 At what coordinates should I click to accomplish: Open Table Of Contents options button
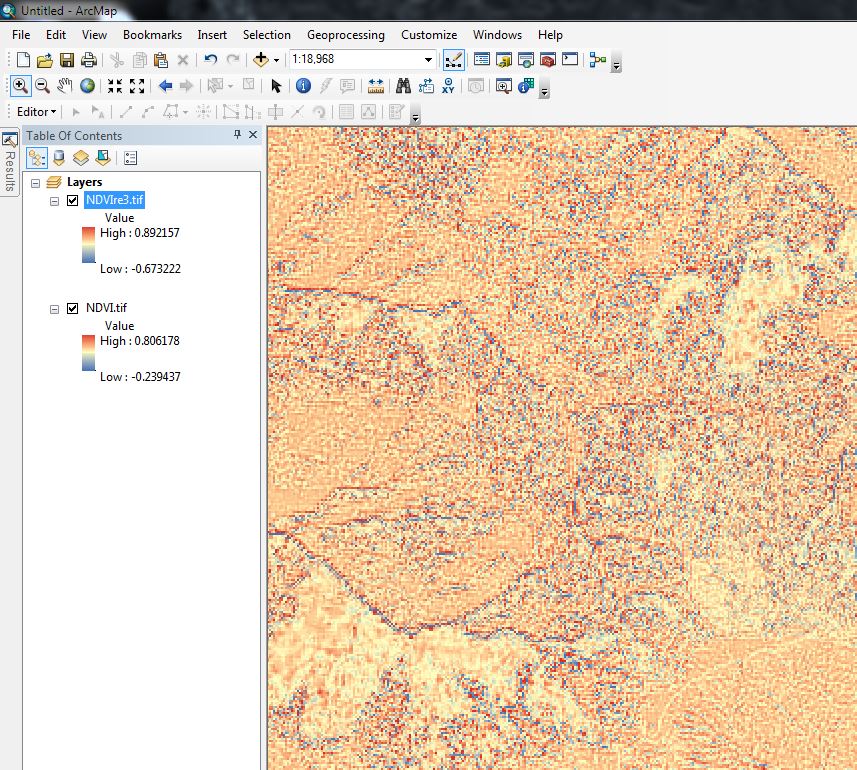[130, 158]
